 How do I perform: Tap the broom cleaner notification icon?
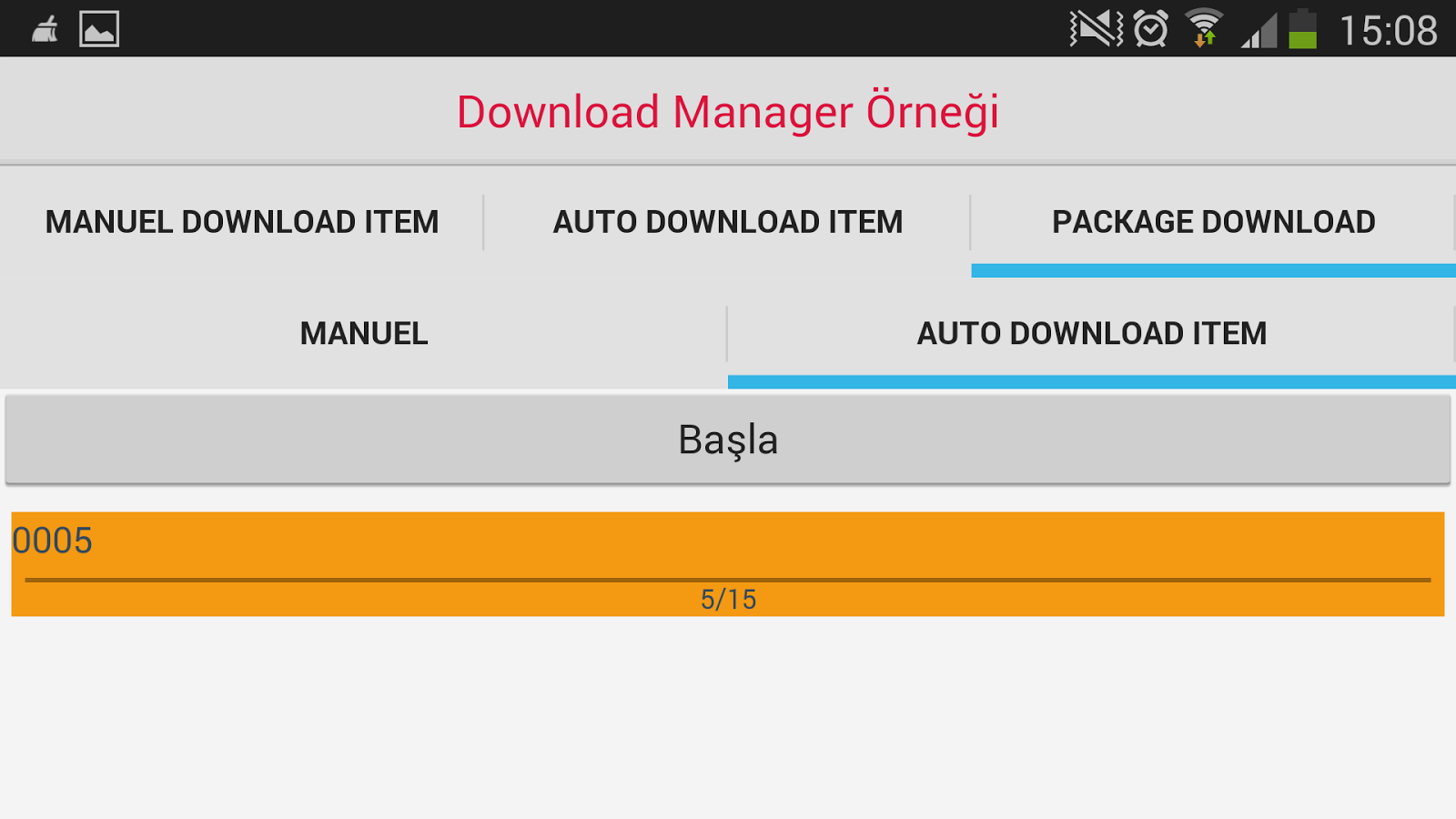(x=45, y=30)
